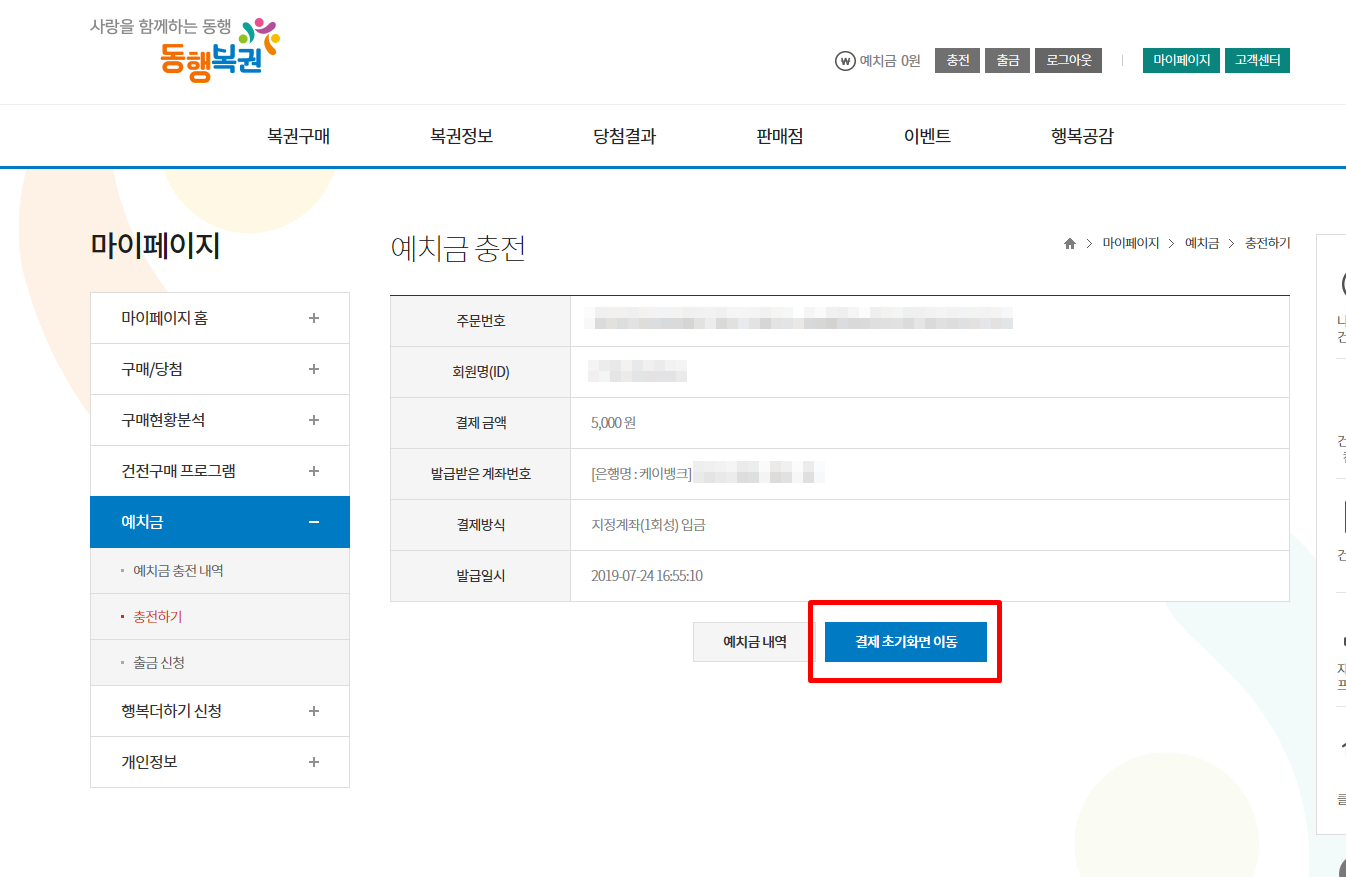
Task: Open the 이벤트 menu
Action: [x=927, y=137]
